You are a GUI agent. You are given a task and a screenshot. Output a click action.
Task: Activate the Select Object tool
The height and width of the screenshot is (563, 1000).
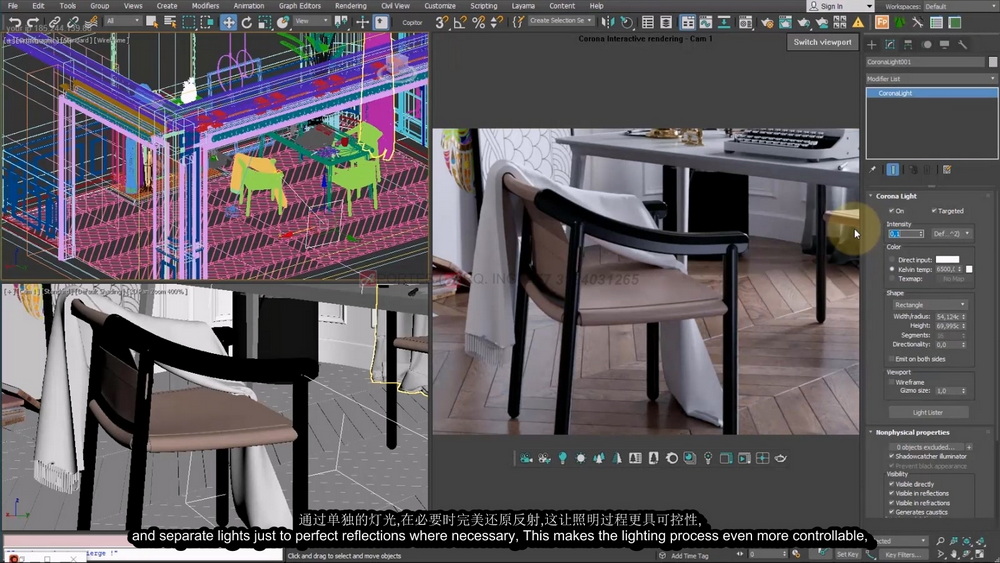pos(152,22)
